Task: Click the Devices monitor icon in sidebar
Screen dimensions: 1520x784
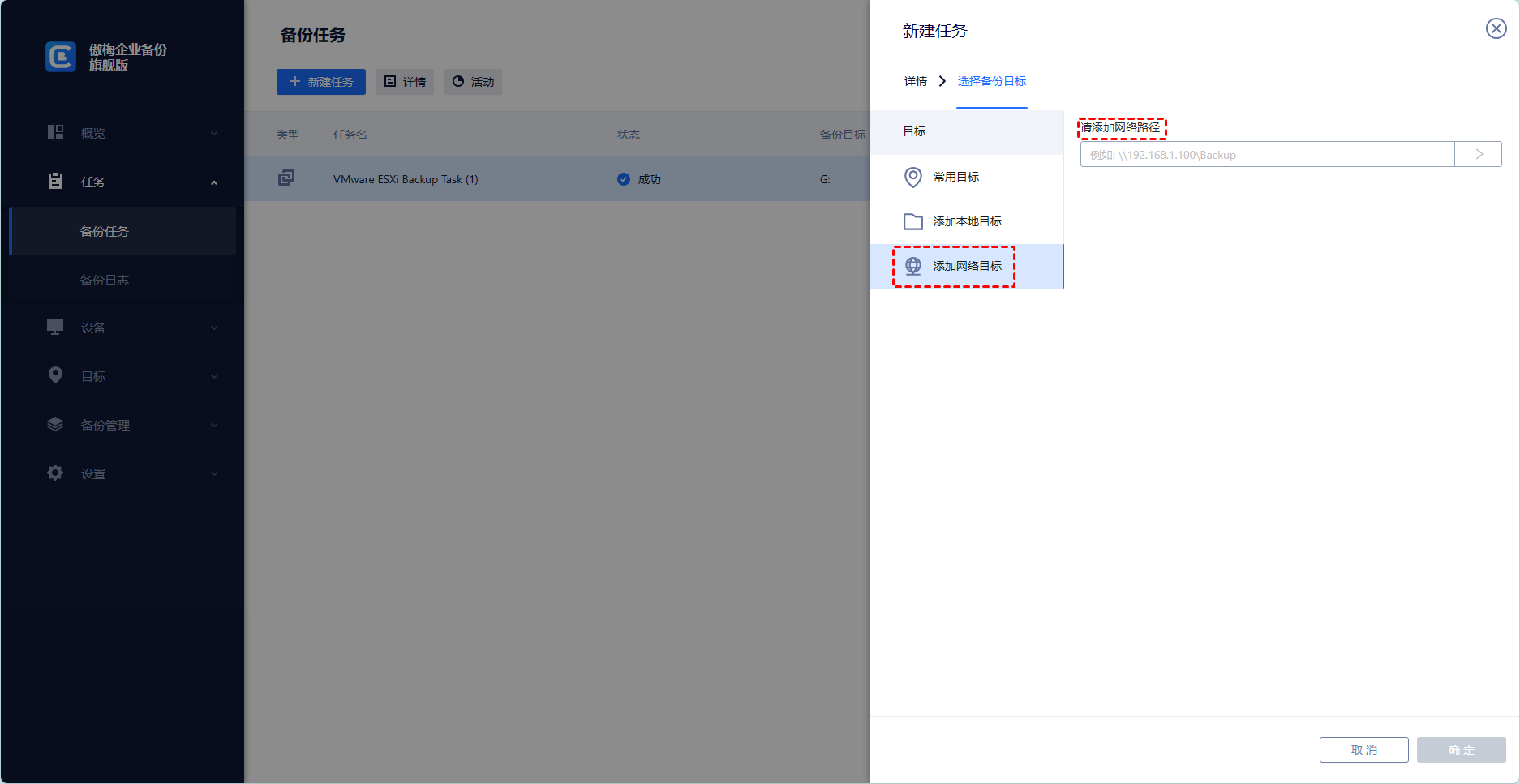Action: pos(55,328)
